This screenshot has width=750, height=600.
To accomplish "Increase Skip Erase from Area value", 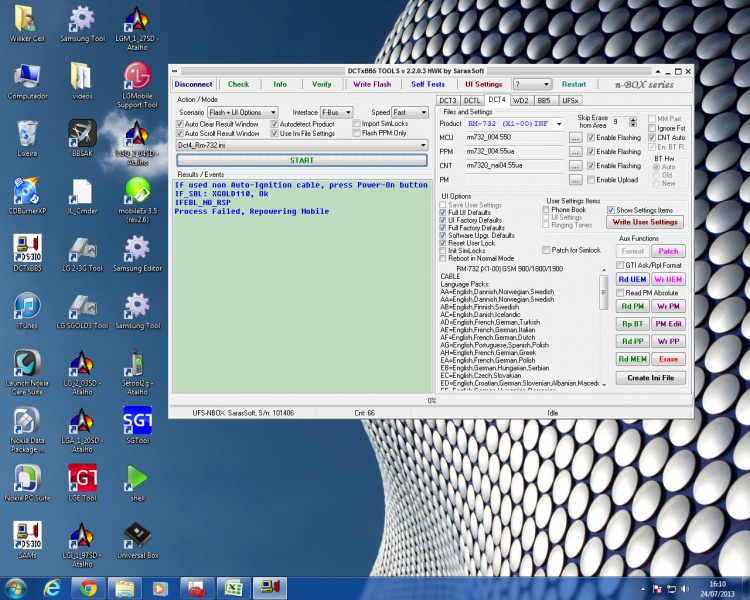I will click(633, 120).
